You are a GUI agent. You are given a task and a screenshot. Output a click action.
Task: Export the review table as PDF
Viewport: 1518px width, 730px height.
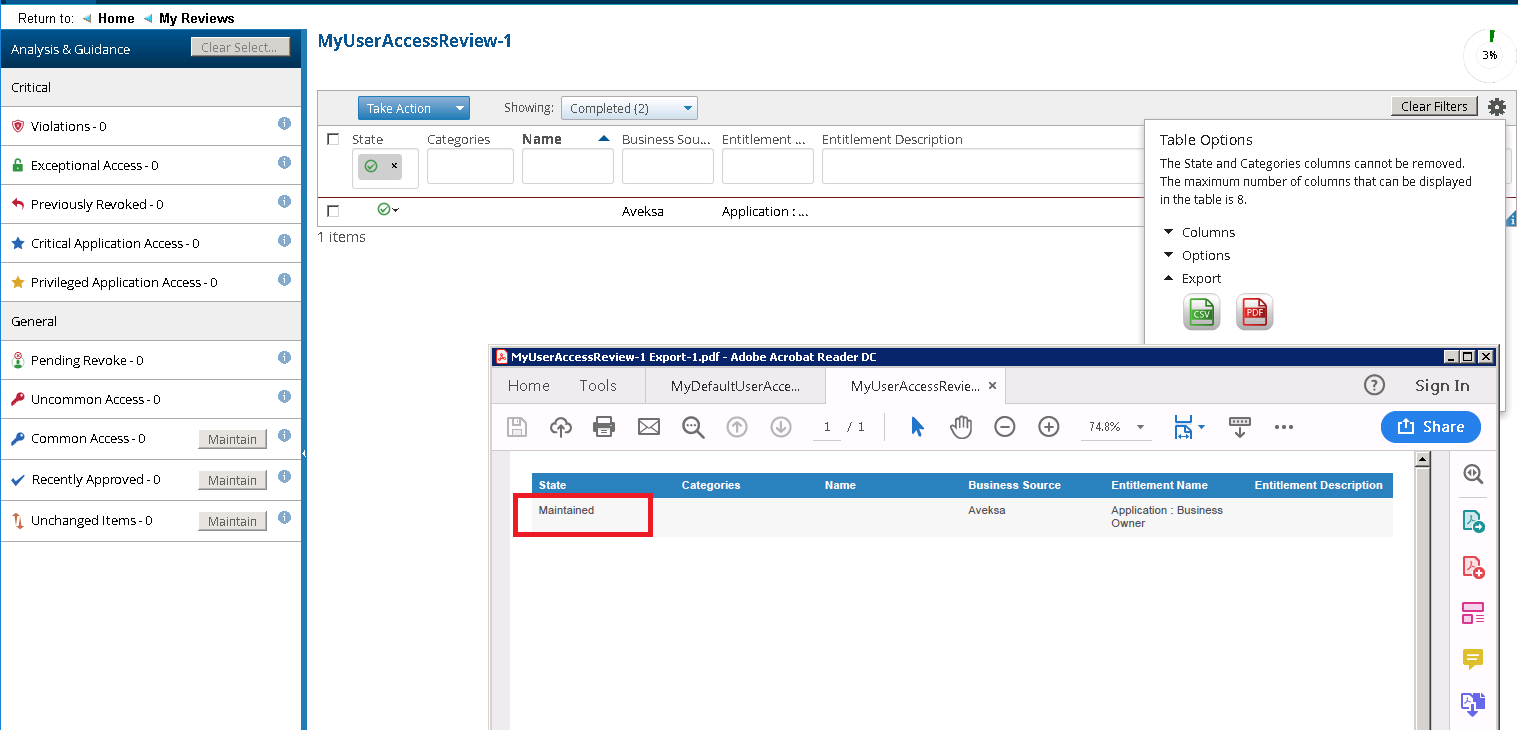tap(1254, 312)
